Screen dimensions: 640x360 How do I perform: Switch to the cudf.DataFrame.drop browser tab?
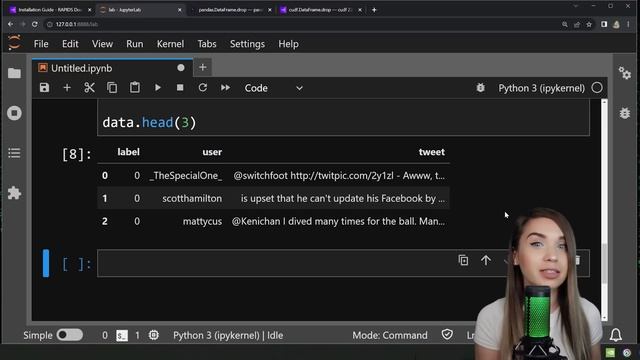click(321, 10)
